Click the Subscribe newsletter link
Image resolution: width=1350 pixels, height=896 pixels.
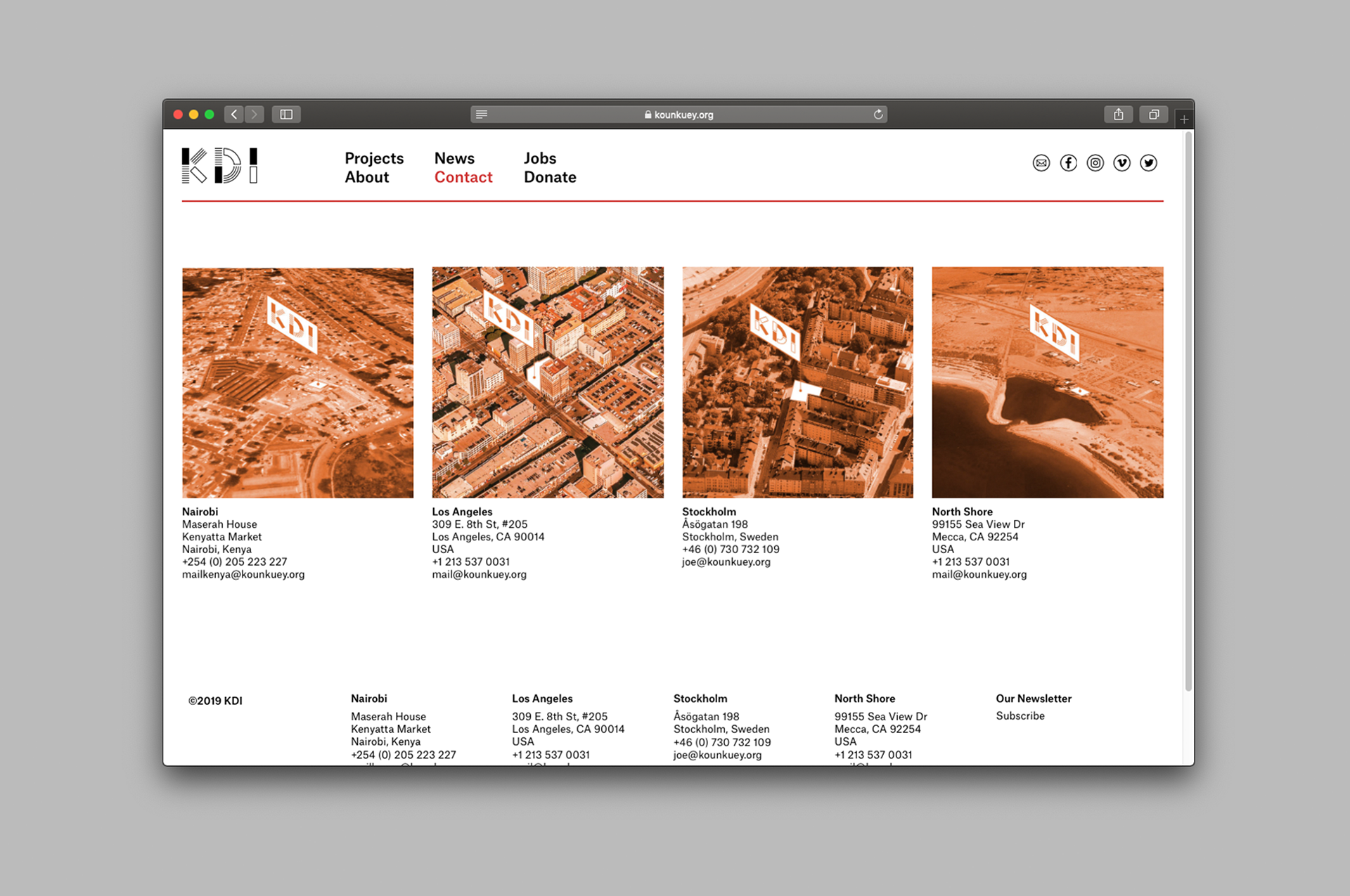(1020, 715)
